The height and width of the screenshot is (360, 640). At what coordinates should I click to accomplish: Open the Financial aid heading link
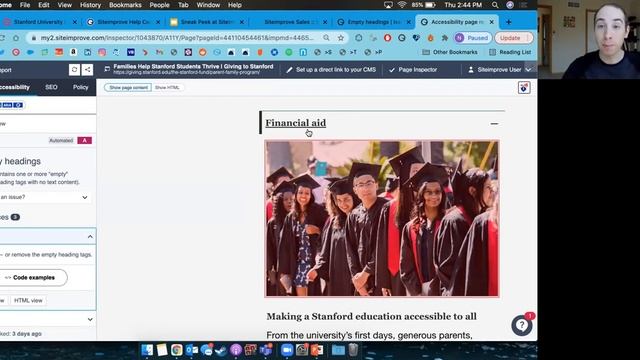pyautogui.click(x=296, y=123)
